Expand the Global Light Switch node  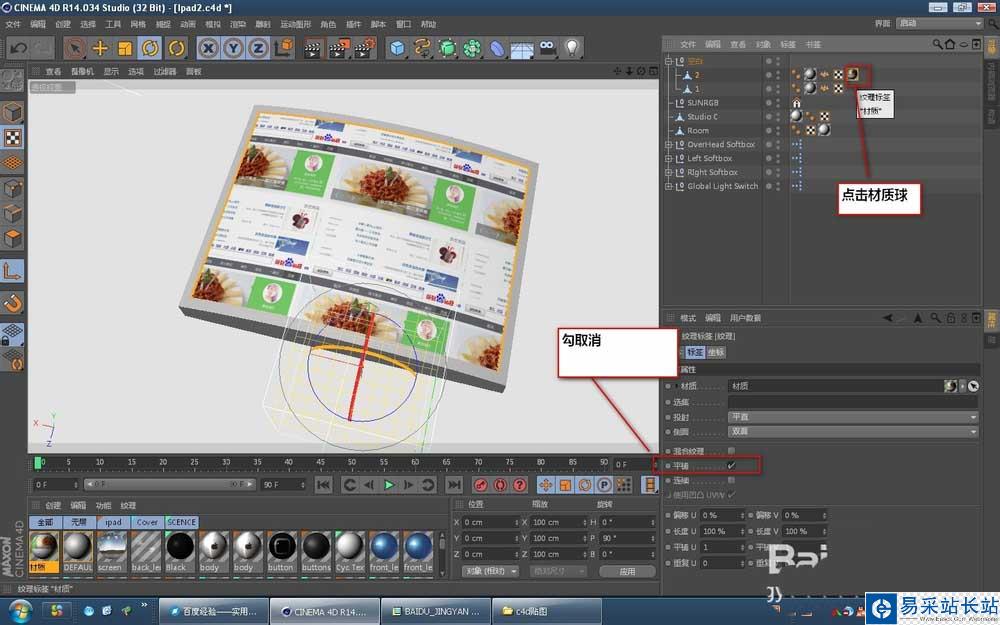(x=668, y=186)
